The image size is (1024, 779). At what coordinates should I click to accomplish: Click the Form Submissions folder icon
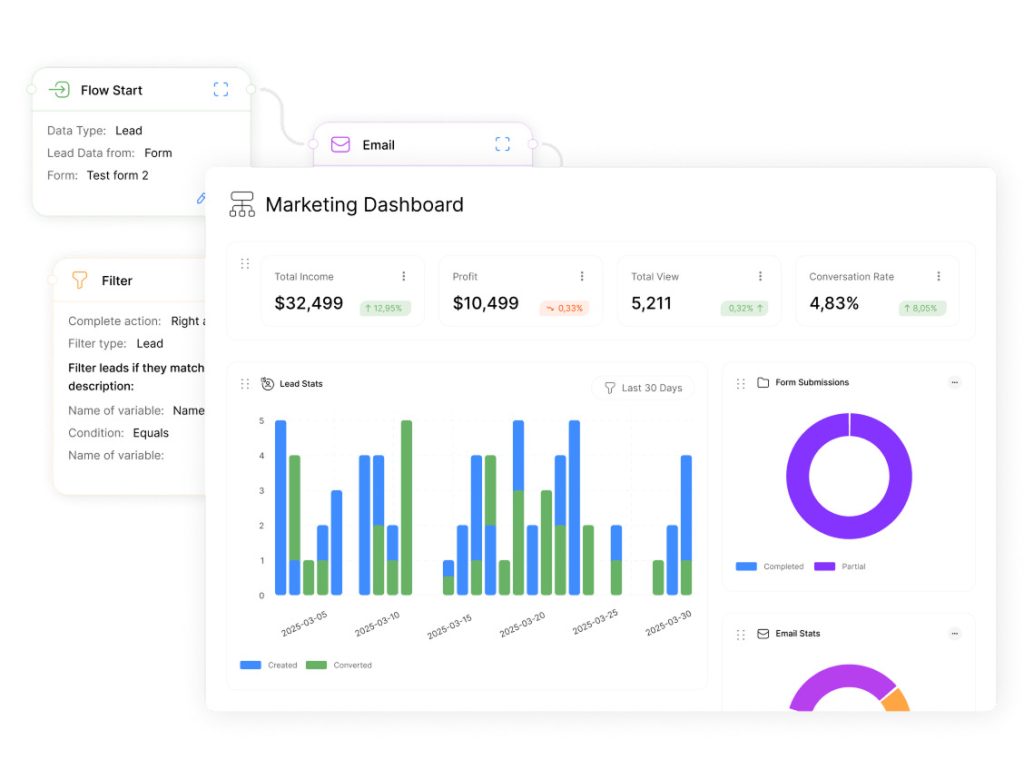pyautogui.click(x=763, y=383)
